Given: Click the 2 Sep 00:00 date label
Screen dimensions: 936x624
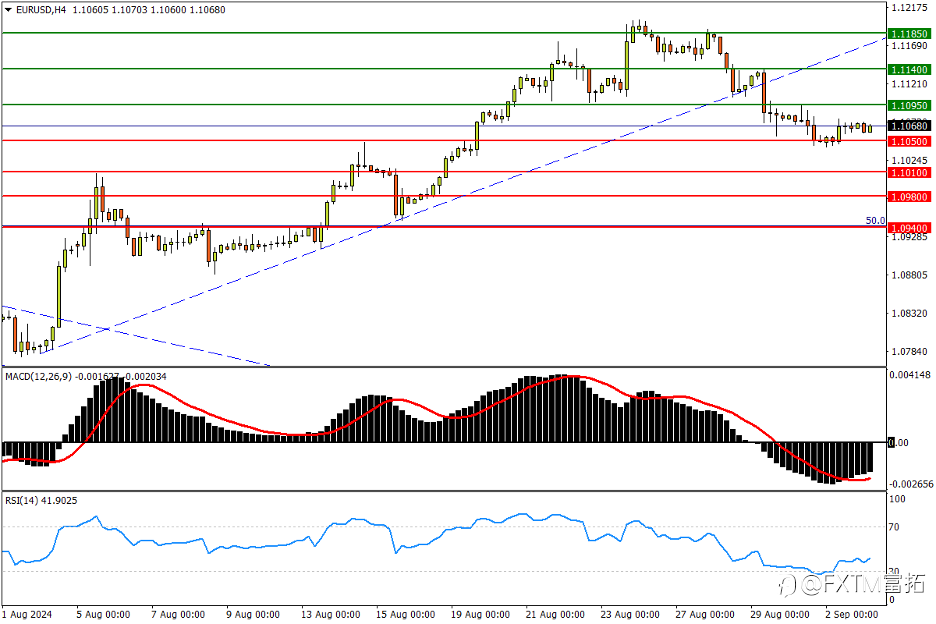Looking at the screenshot, I should 852,614.
